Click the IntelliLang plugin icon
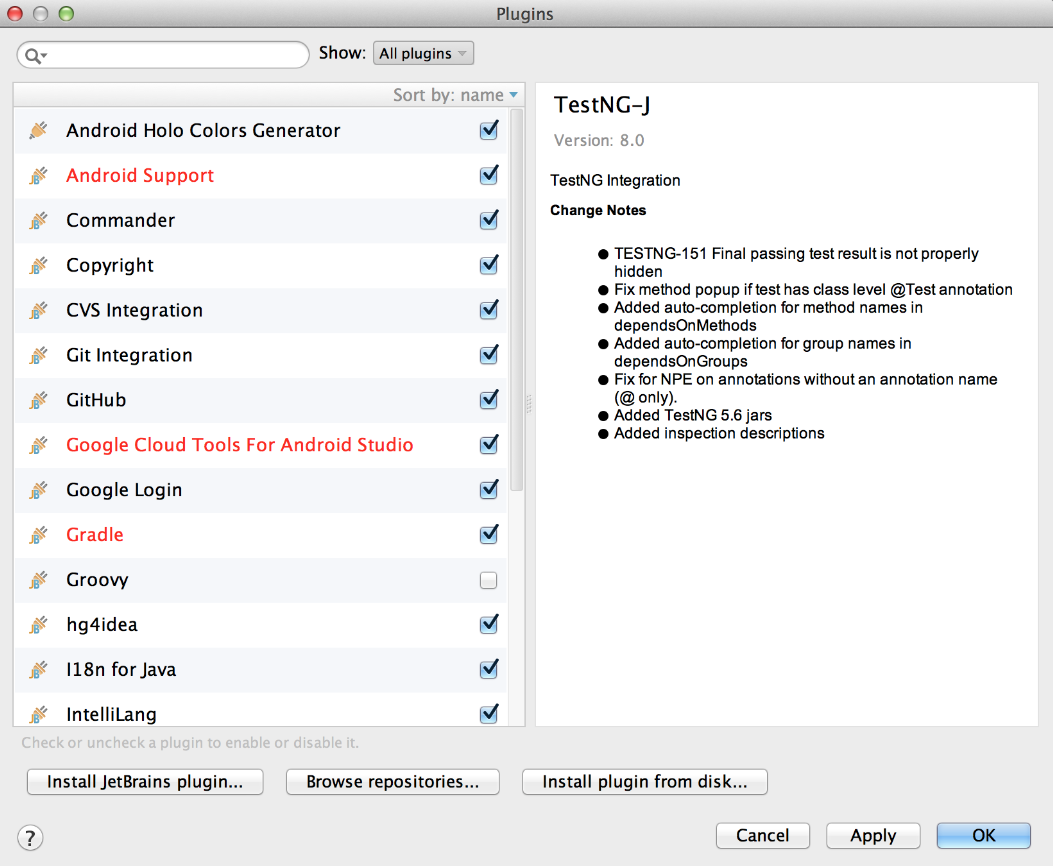Image resolution: width=1053 pixels, height=866 pixels. pyautogui.click(x=38, y=715)
